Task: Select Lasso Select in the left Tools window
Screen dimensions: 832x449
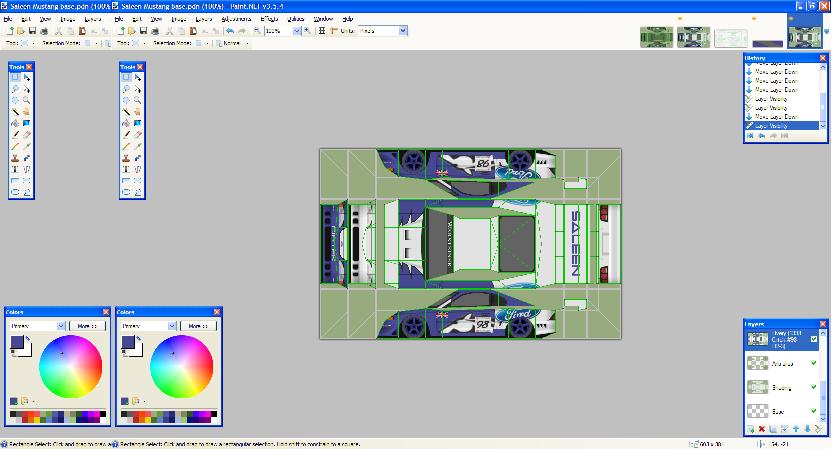Action: pyautogui.click(x=15, y=89)
